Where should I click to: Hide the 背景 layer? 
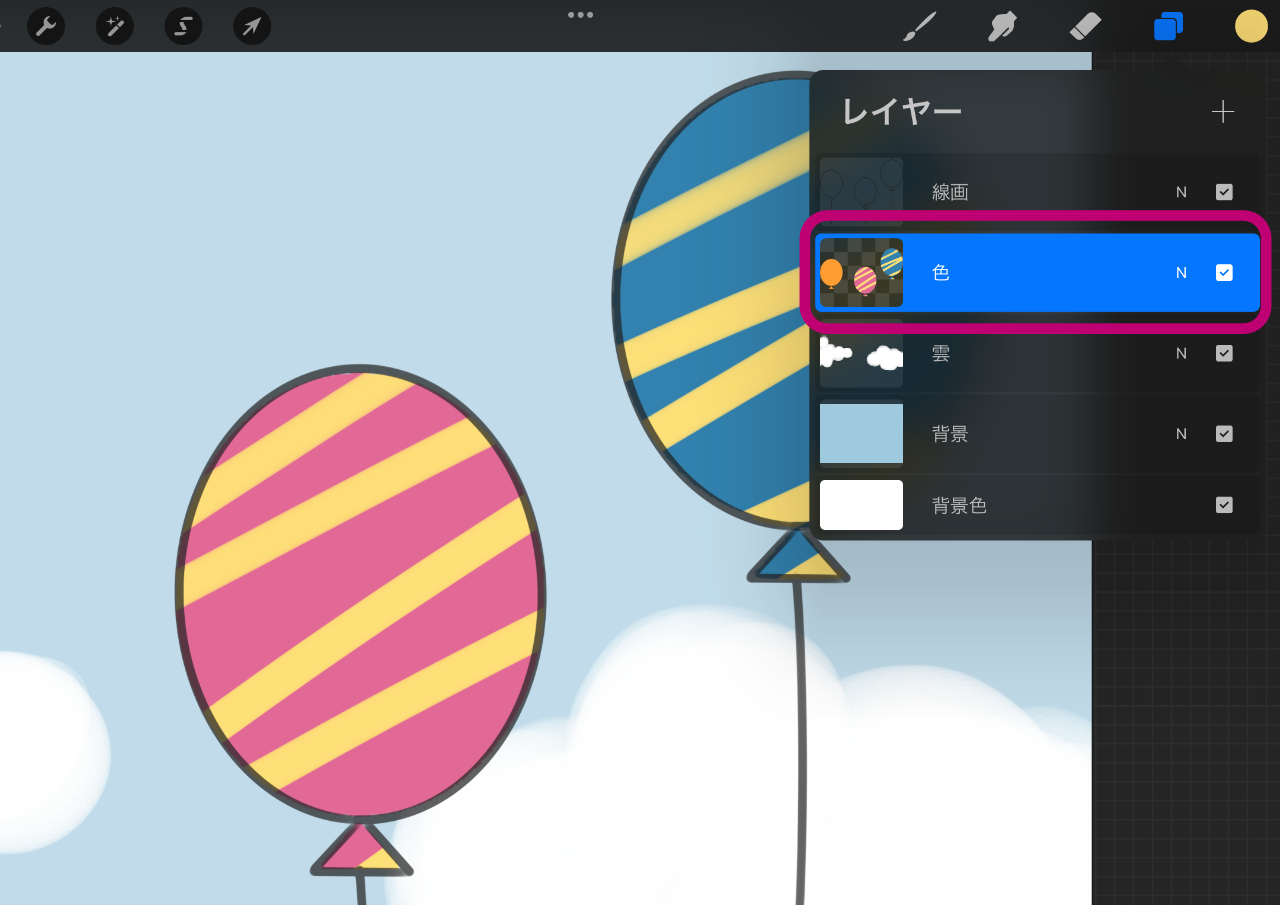[x=1224, y=434]
